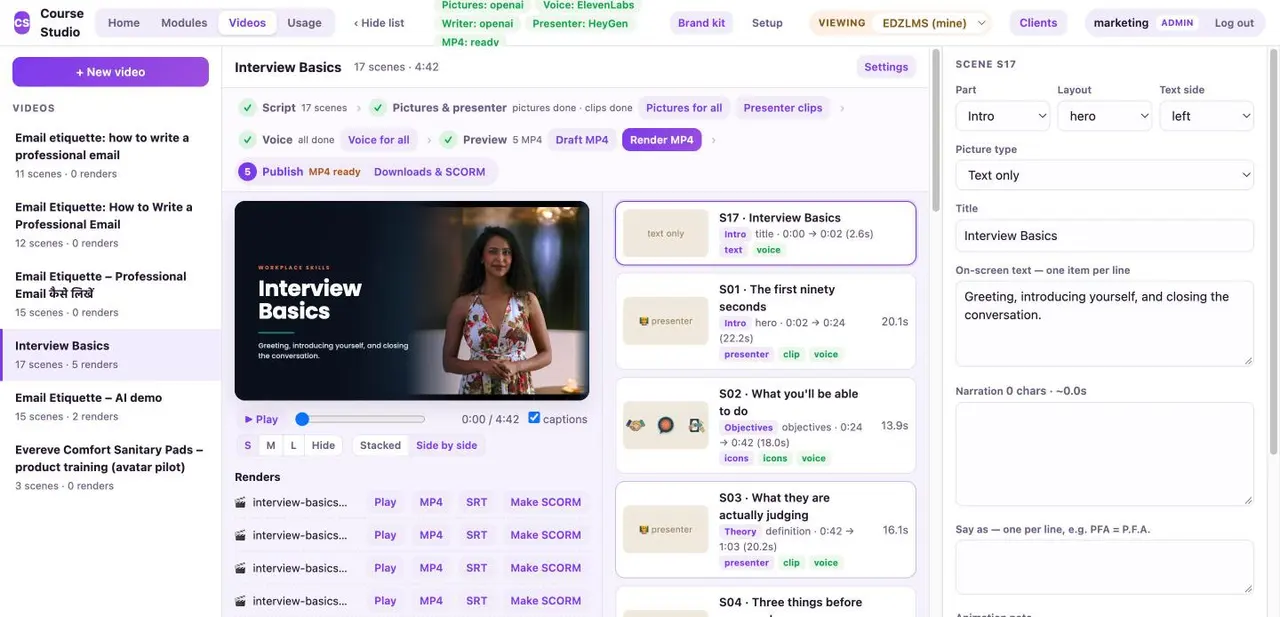Open the Brand kit page
The width and height of the screenshot is (1280, 617).
coord(702,23)
